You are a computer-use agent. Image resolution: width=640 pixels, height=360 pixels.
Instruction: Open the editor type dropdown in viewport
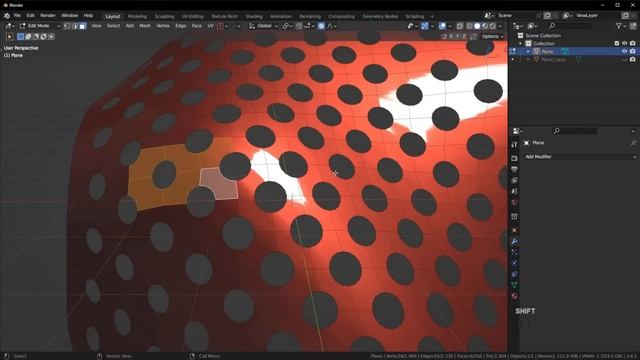coord(9,26)
